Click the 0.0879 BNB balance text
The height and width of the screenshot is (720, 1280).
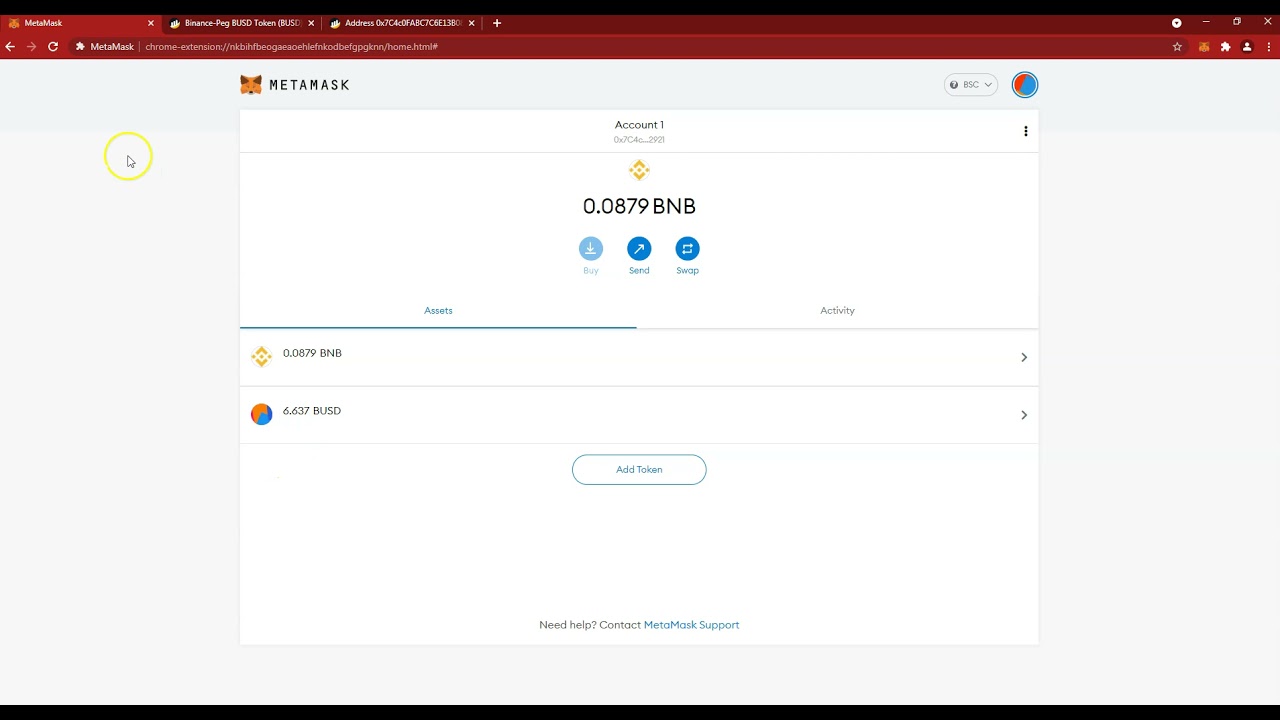pos(639,206)
